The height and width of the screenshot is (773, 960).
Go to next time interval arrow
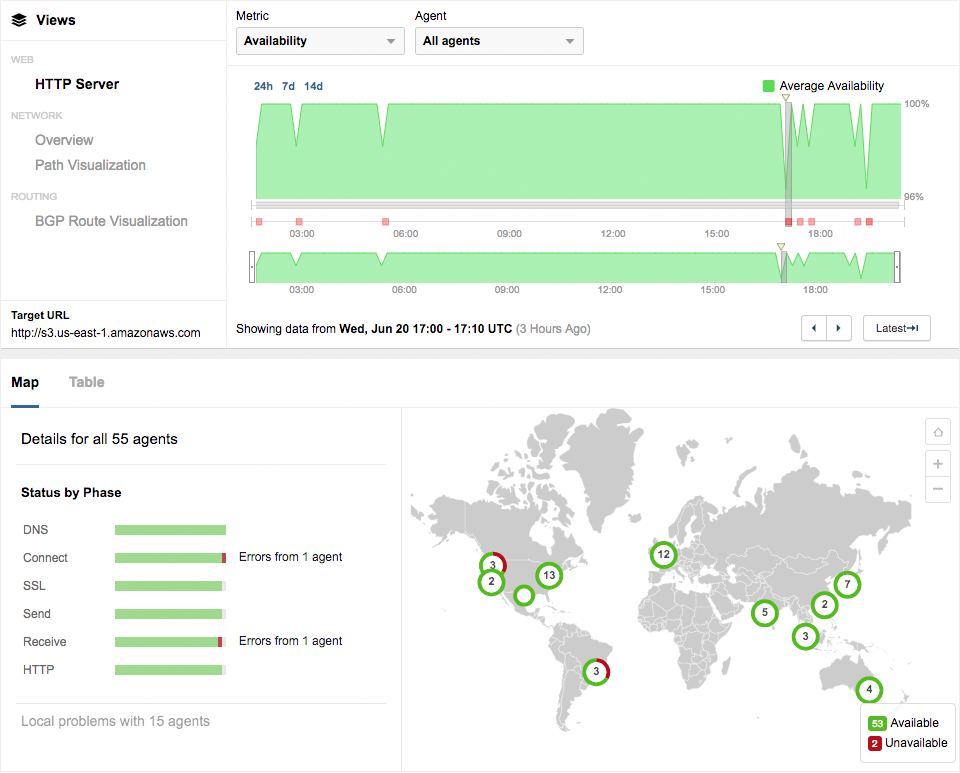tap(839, 328)
